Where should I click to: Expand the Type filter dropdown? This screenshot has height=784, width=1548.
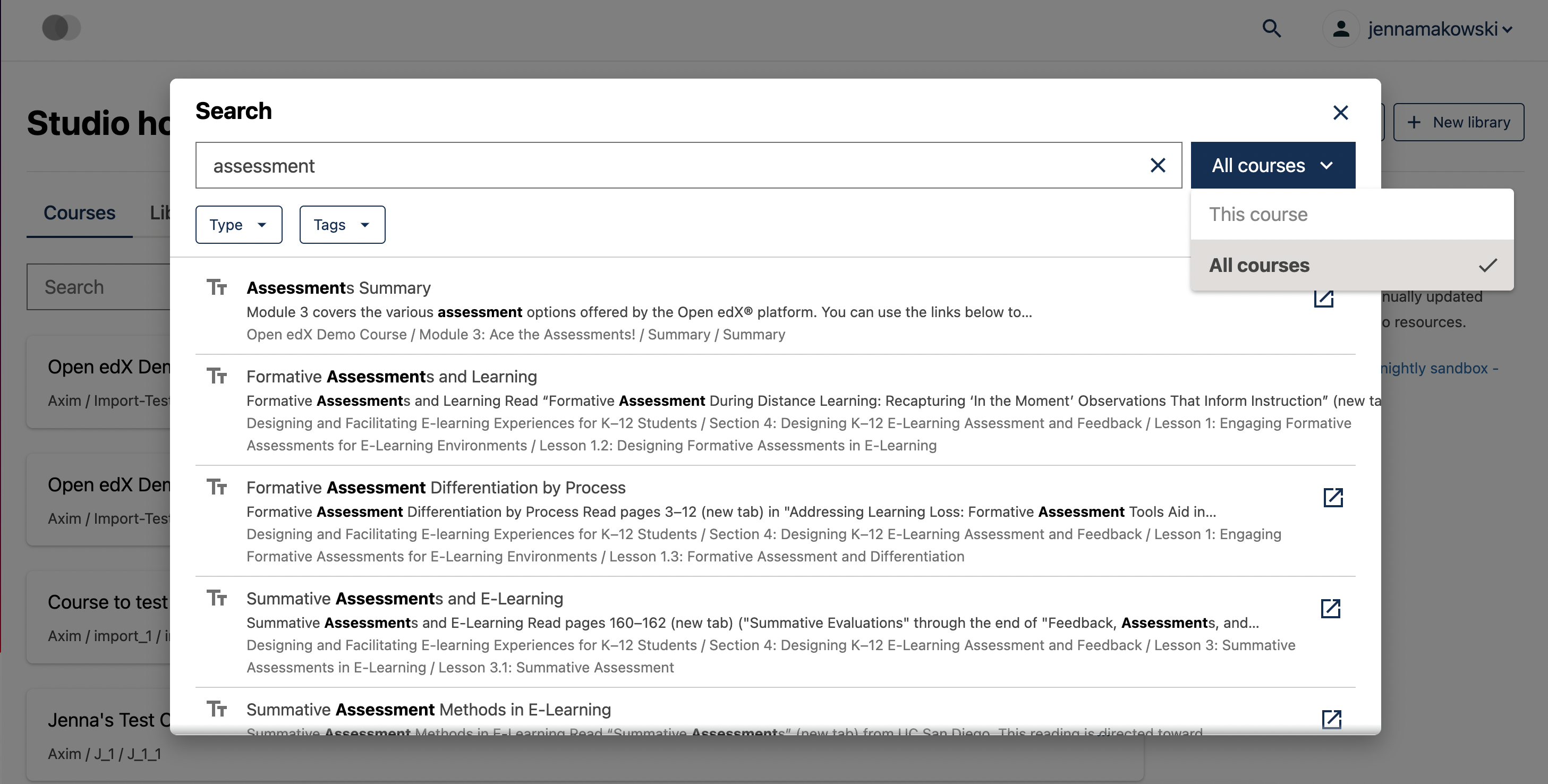click(239, 225)
